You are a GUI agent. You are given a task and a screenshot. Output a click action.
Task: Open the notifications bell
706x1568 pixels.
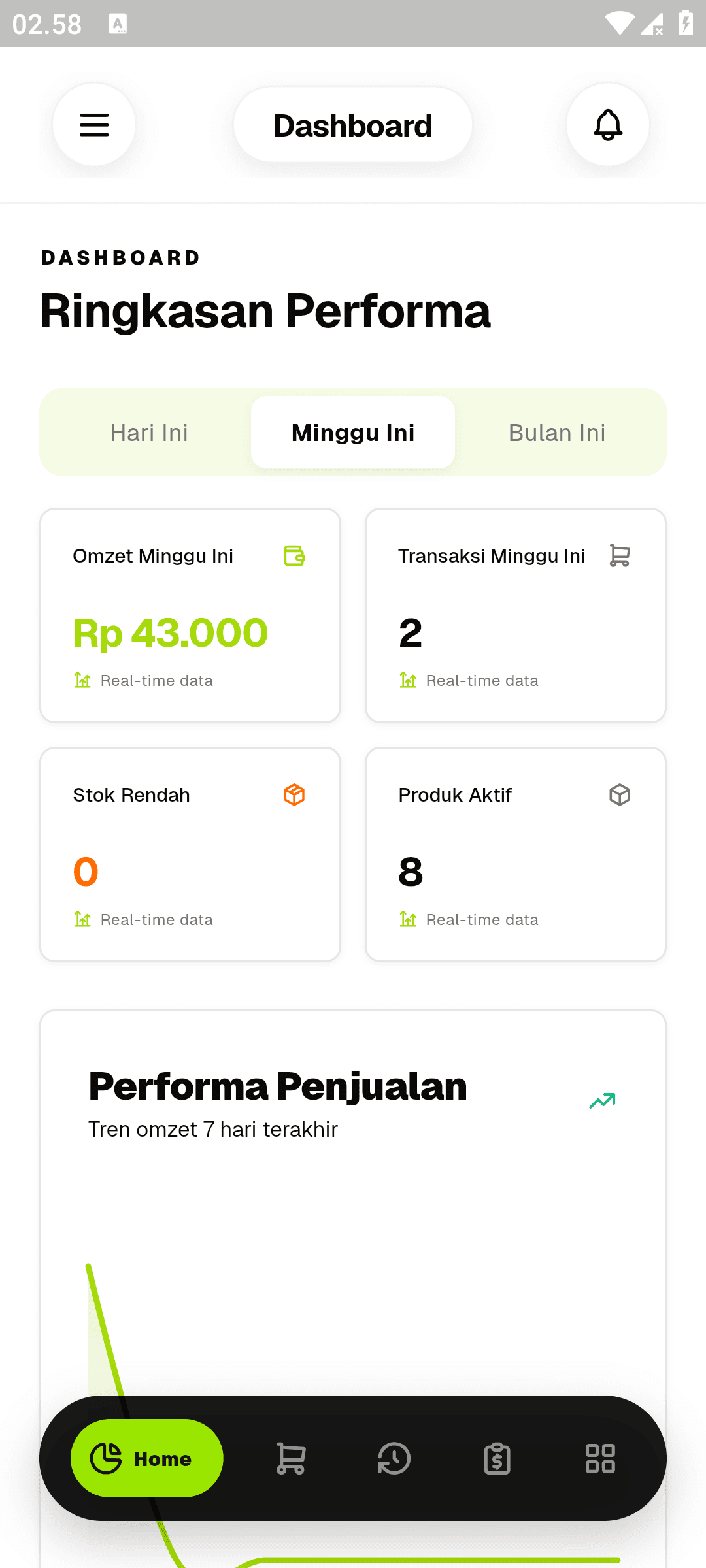point(608,125)
